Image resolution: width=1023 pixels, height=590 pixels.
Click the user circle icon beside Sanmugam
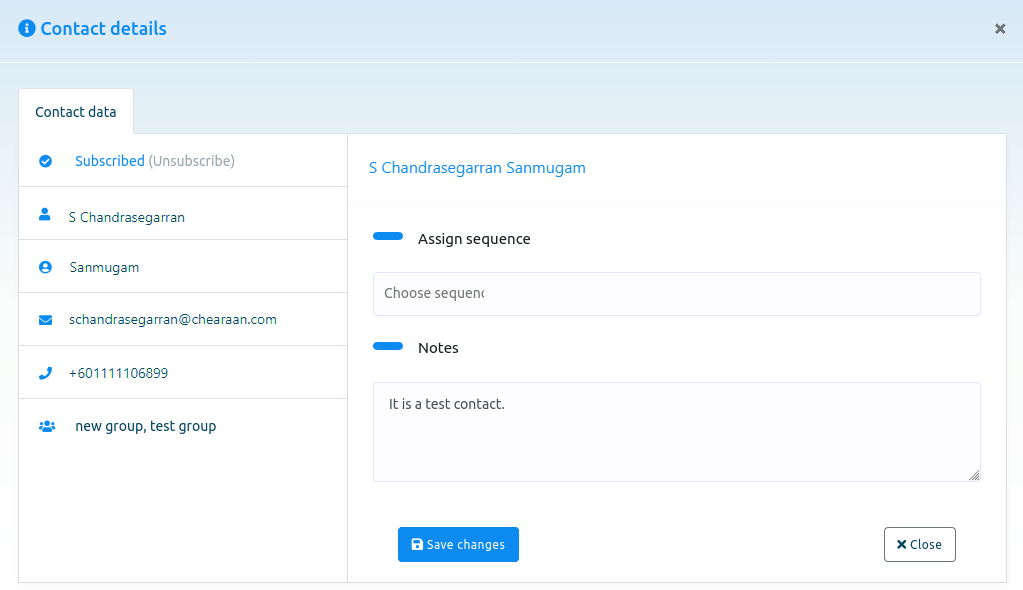[x=45, y=267]
